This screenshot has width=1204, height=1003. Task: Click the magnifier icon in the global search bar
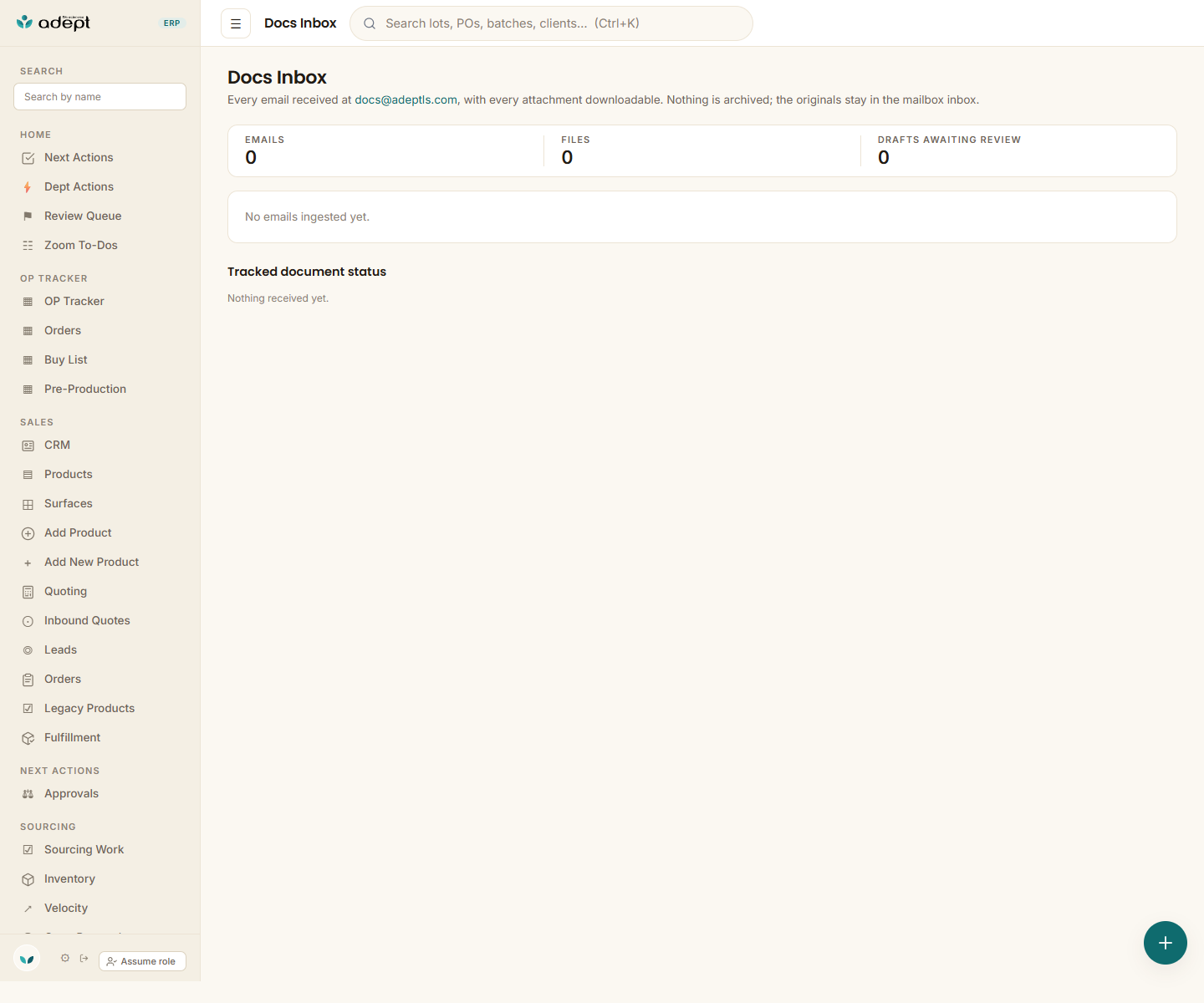pos(370,23)
